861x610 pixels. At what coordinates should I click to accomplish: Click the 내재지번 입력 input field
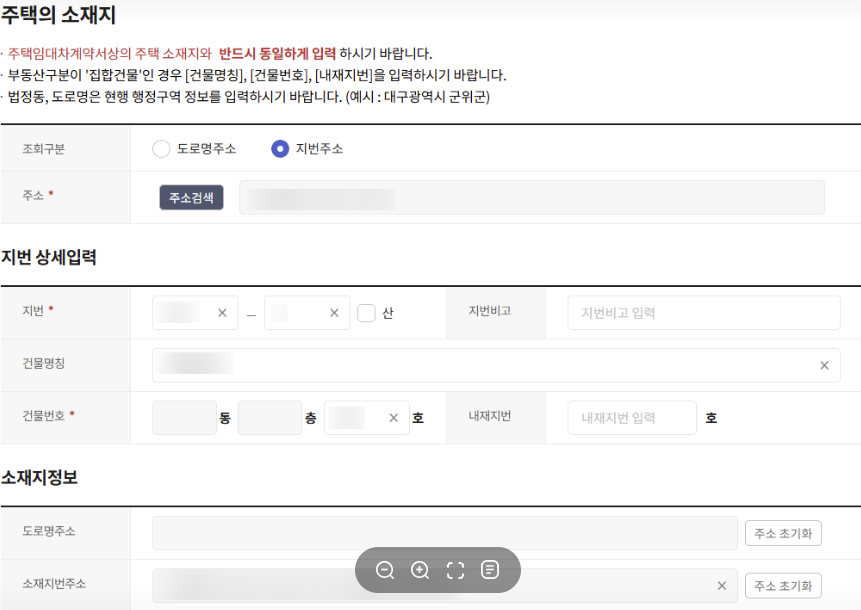point(630,417)
